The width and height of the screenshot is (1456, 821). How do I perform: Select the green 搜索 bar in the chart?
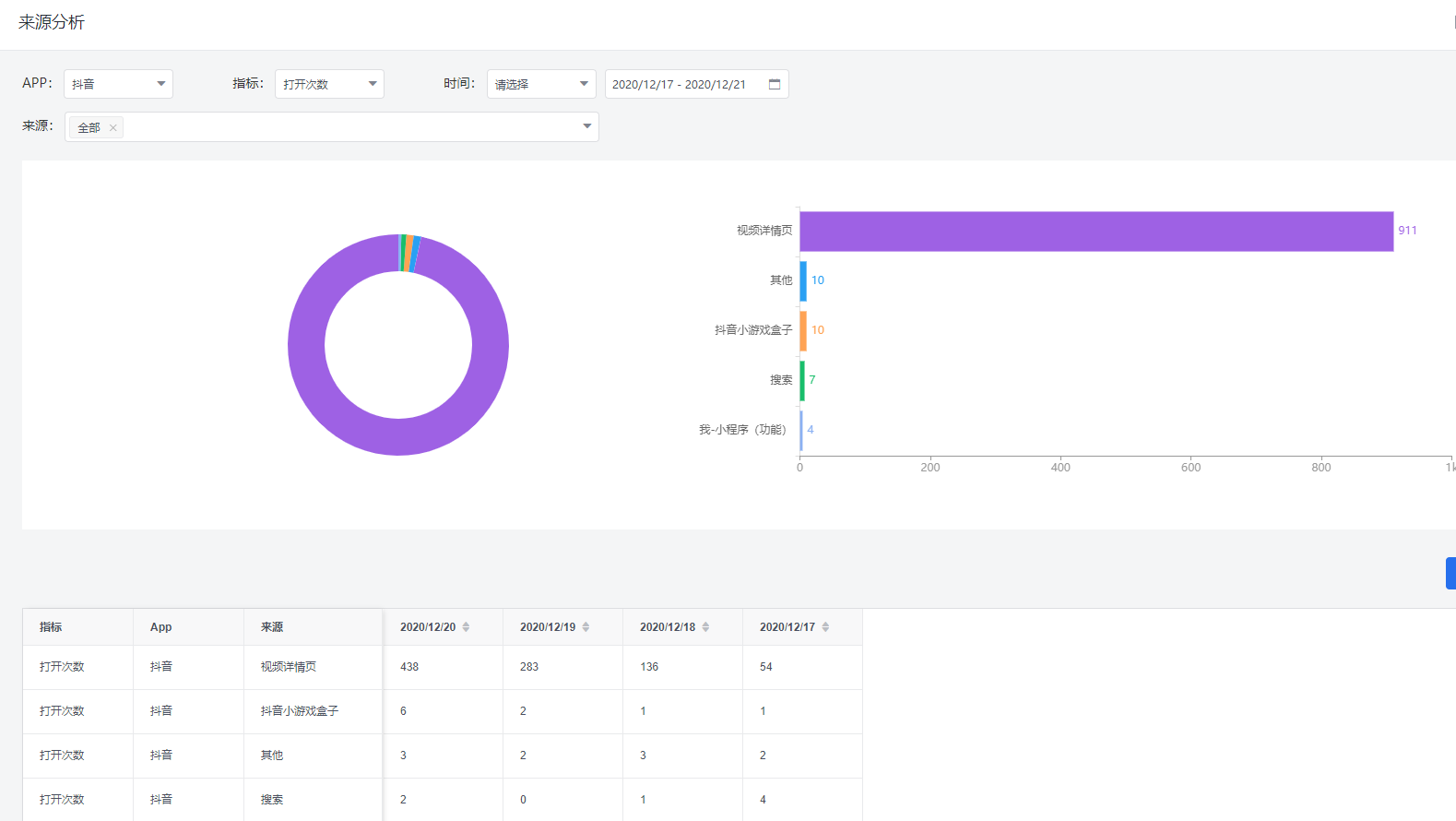(802, 381)
